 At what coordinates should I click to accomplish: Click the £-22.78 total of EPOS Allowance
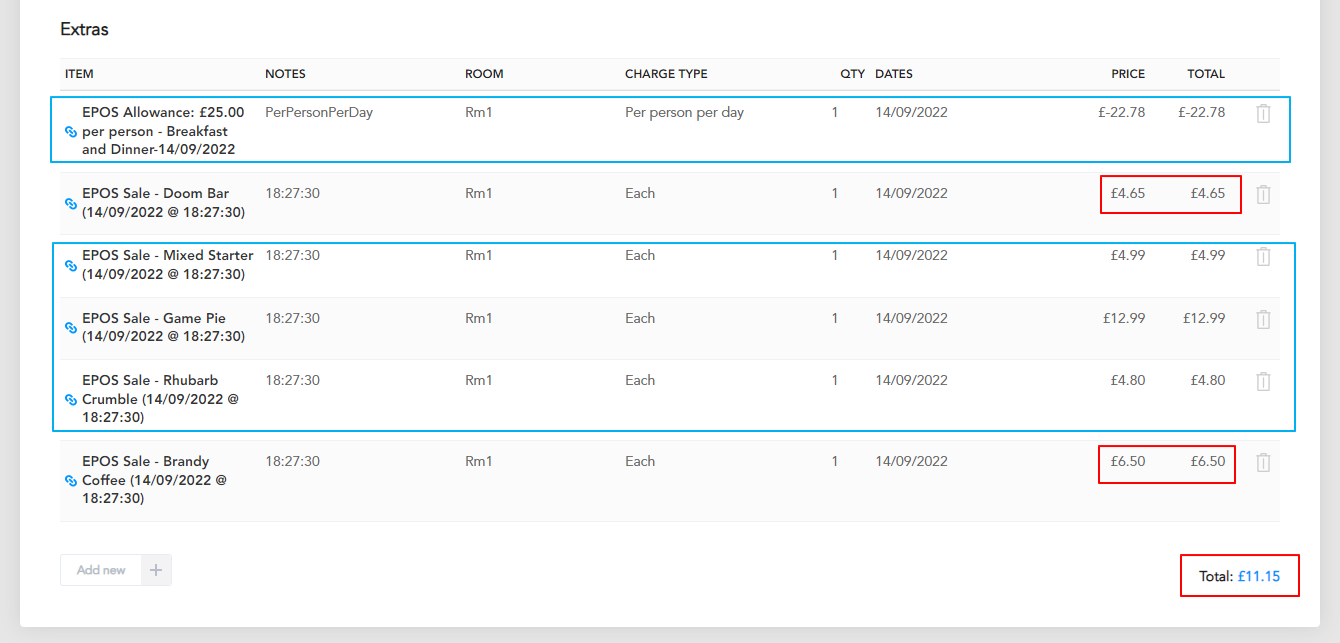point(1201,113)
